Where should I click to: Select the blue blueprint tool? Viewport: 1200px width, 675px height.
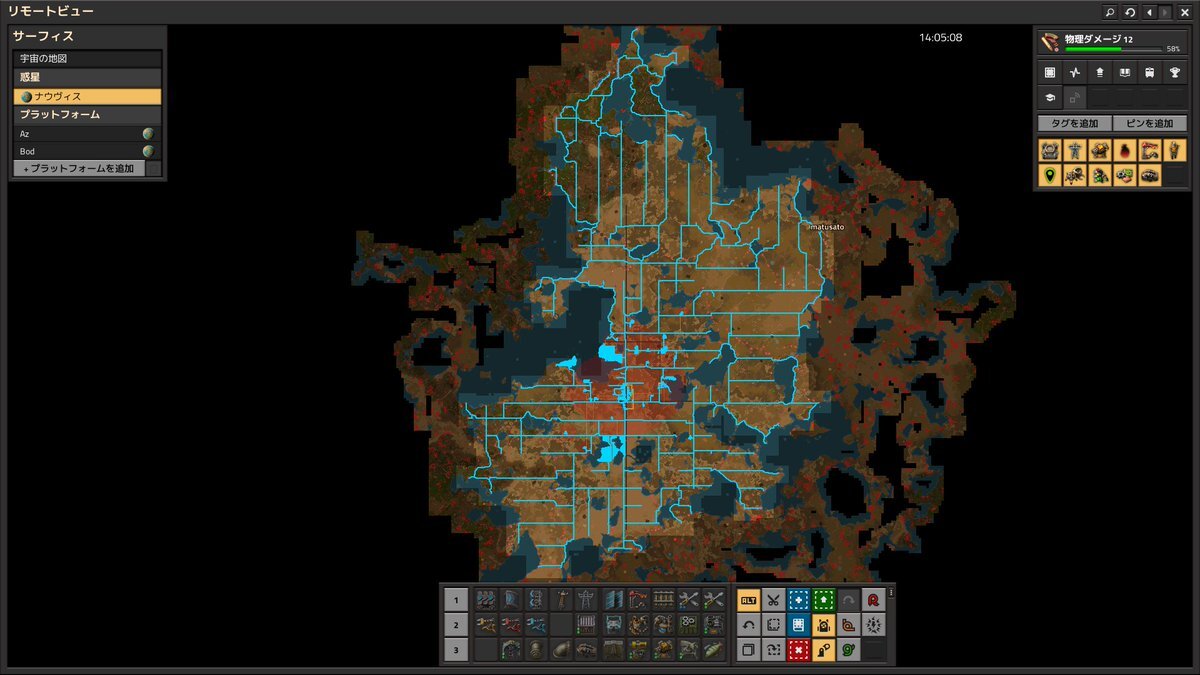[x=799, y=600]
